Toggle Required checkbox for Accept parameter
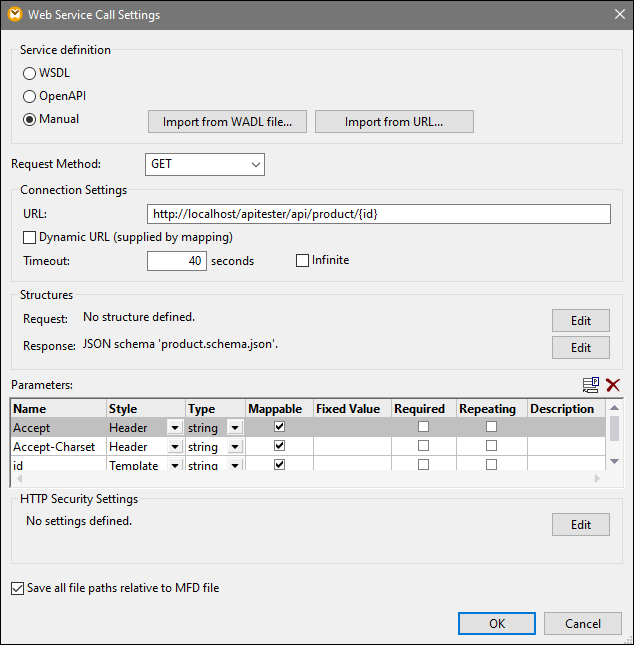The width and height of the screenshot is (634, 645). (x=423, y=427)
